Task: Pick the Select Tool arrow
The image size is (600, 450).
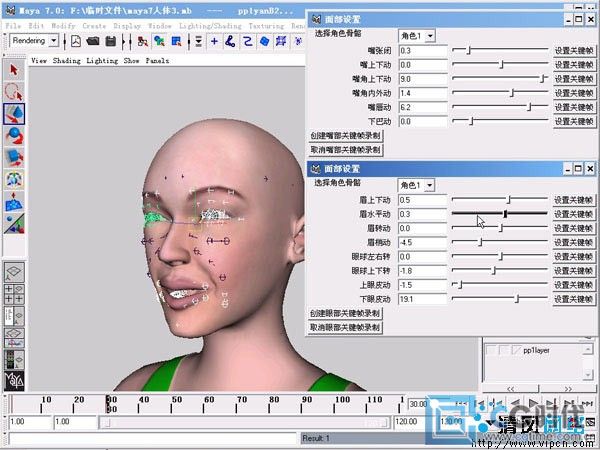Action: pyautogui.click(x=14, y=70)
